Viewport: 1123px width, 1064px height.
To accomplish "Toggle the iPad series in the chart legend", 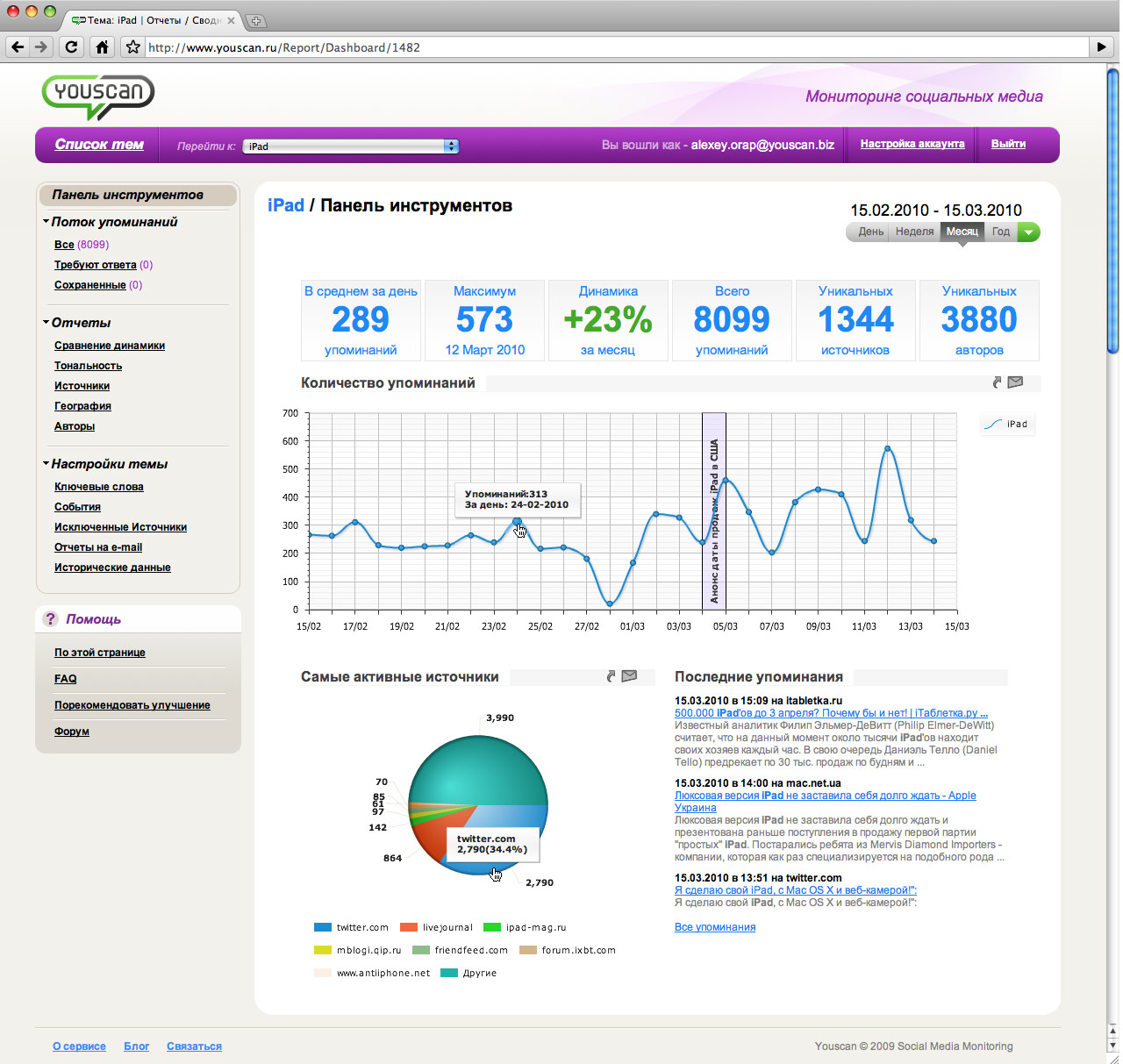I will tap(1006, 425).
